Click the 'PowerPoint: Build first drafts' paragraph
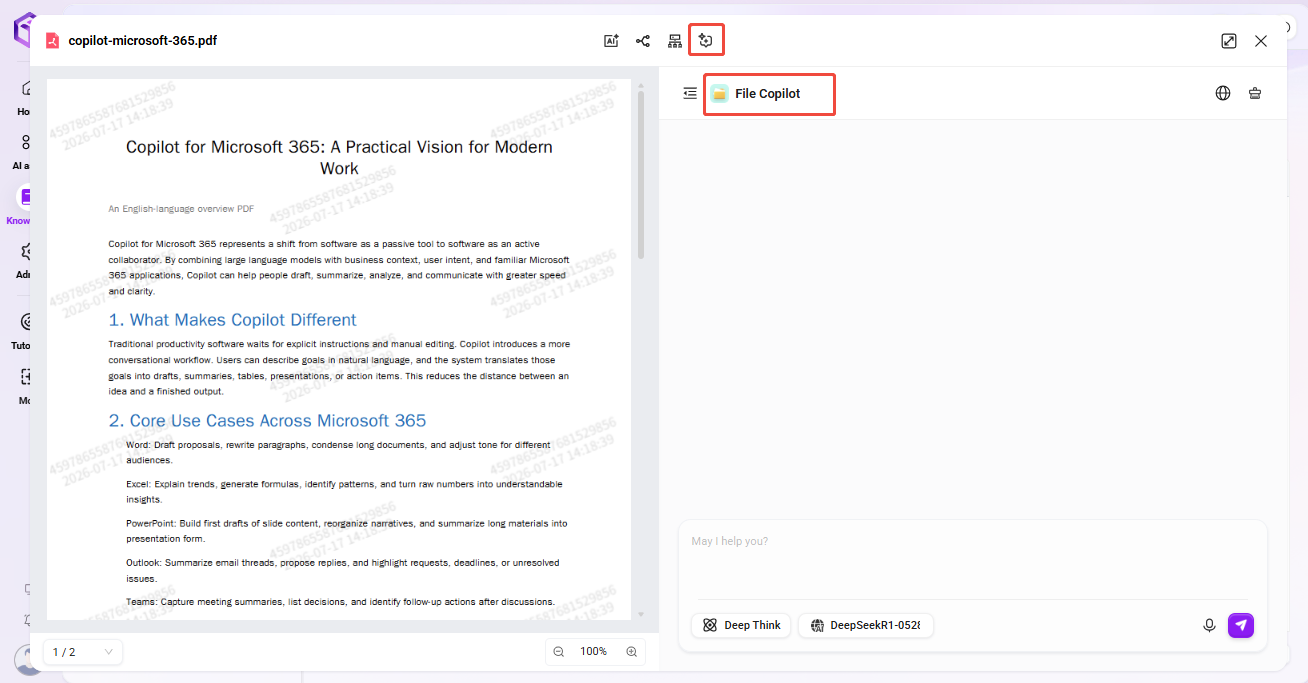This screenshot has width=1308, height=683. (346, 531)
